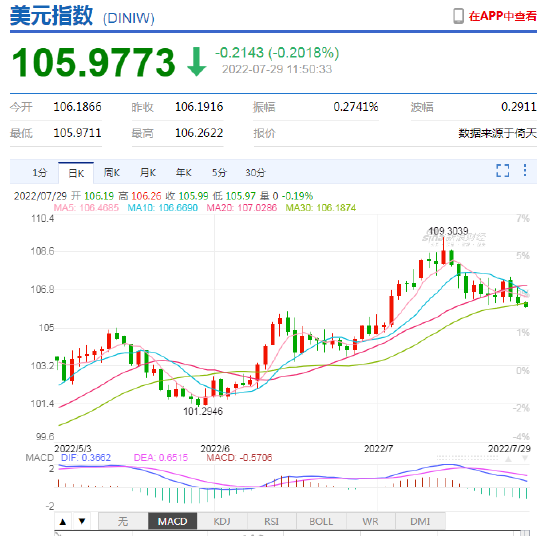Click the up triangle indicator arrow
Image resolution: width=550 pixels, height=536 pixels.
click(63, 522)
